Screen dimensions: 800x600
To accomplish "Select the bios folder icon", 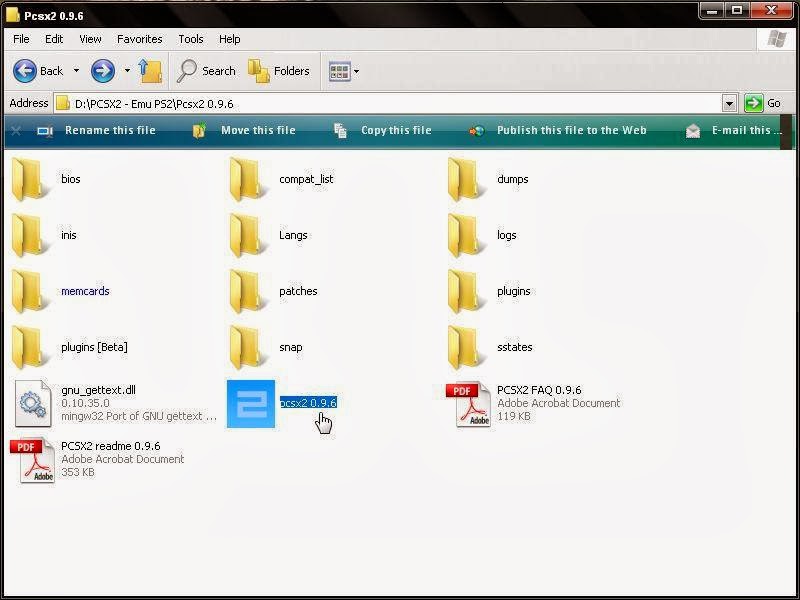I will pyautogui.click(x=30, y=179).
